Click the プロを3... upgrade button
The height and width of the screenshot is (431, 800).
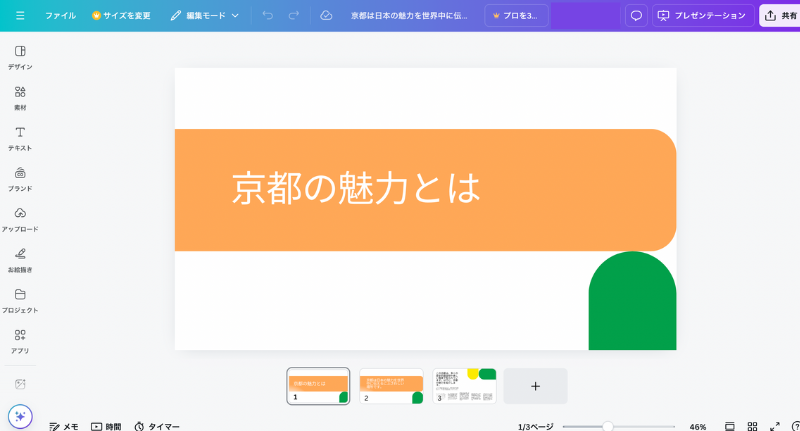[x=516, y=16]
